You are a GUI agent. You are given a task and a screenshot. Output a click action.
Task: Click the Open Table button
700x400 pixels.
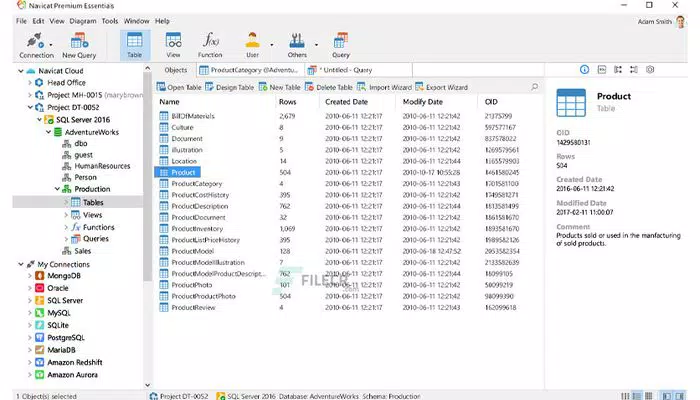(x=179, y=87)
